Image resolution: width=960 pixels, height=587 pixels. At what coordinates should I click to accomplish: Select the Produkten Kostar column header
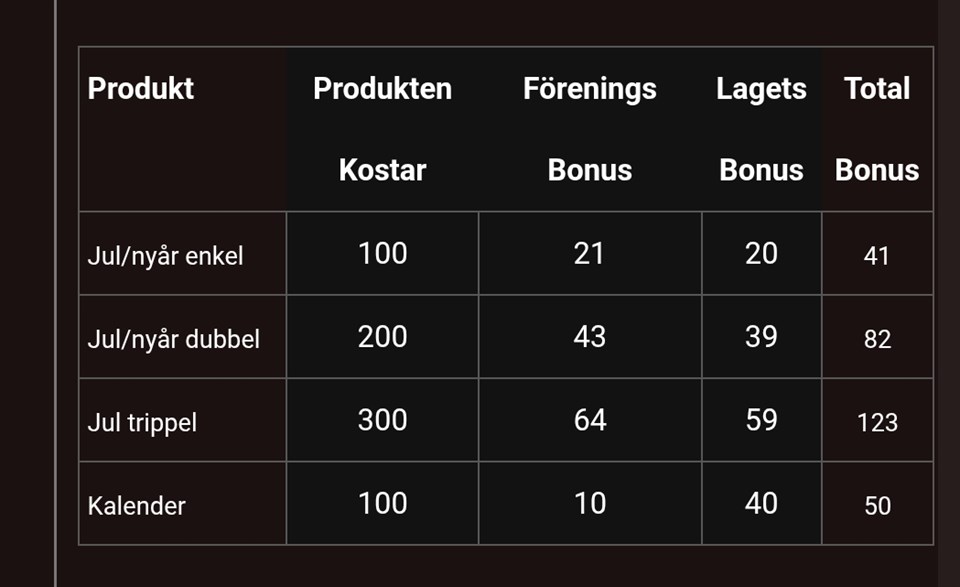[382, 129]
